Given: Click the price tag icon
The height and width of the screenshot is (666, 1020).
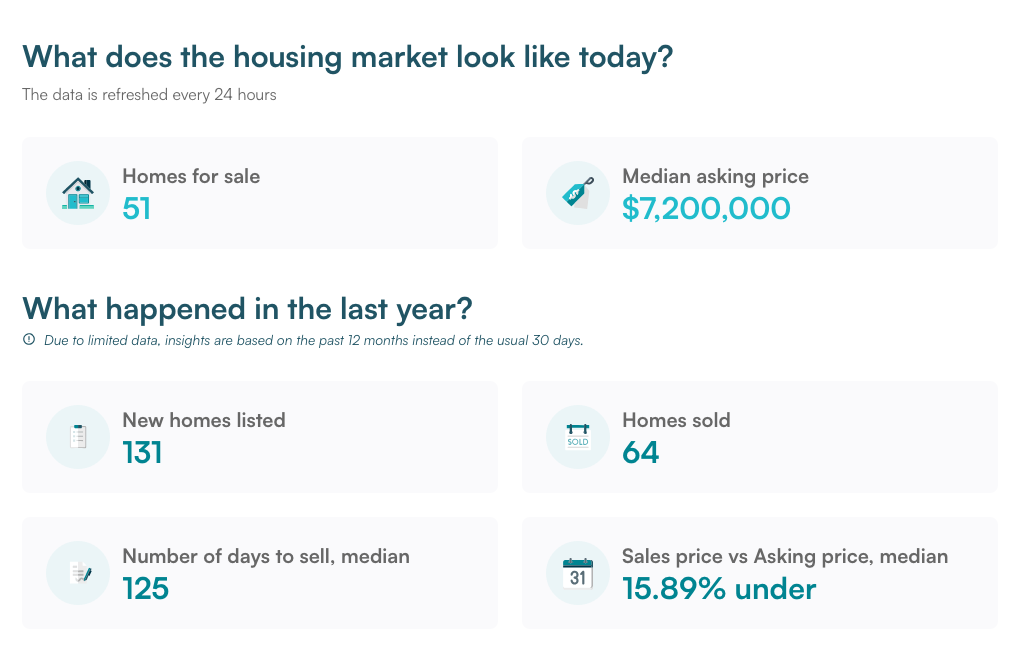Looking at the screenshot, I should click(x=578, y=192).
